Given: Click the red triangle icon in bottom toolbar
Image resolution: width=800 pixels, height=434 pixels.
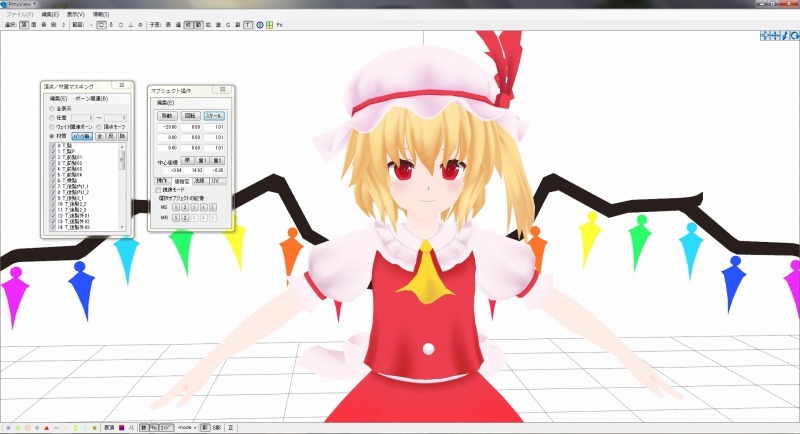Looking at the screenshot, I should point(46,428).
